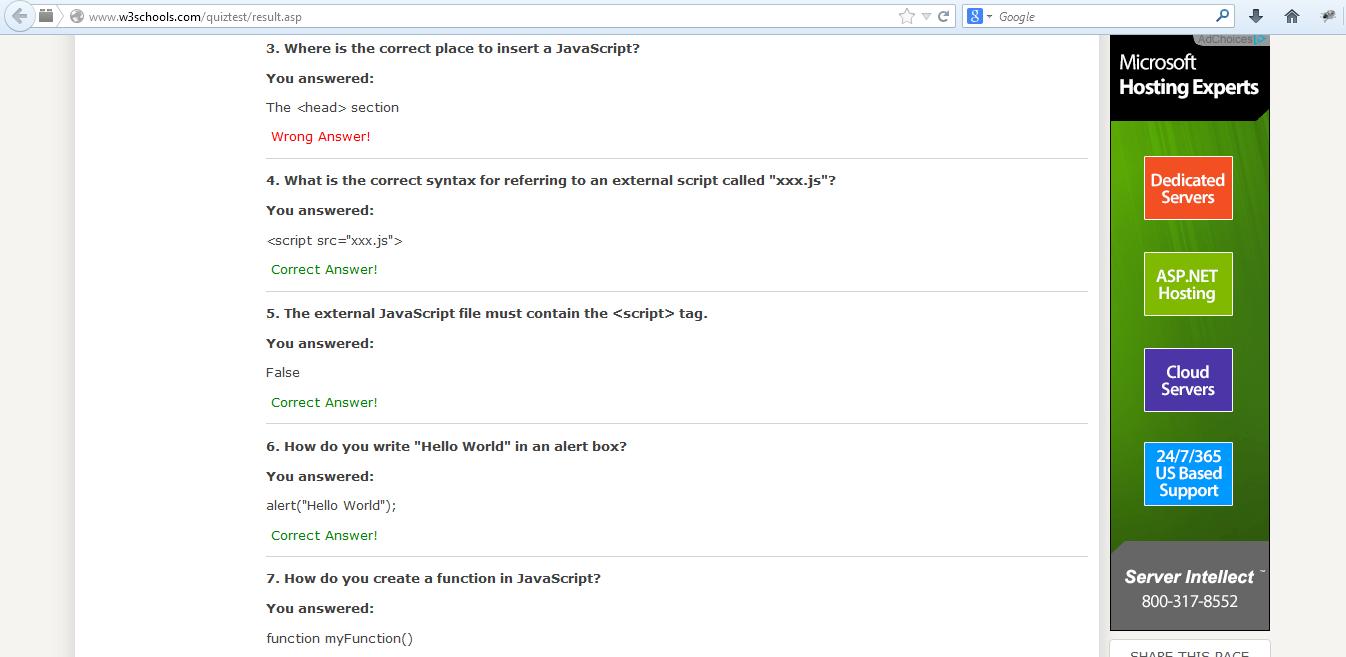Click "You answered:" under question 7

pyautogui.click(x=320, y=609)
